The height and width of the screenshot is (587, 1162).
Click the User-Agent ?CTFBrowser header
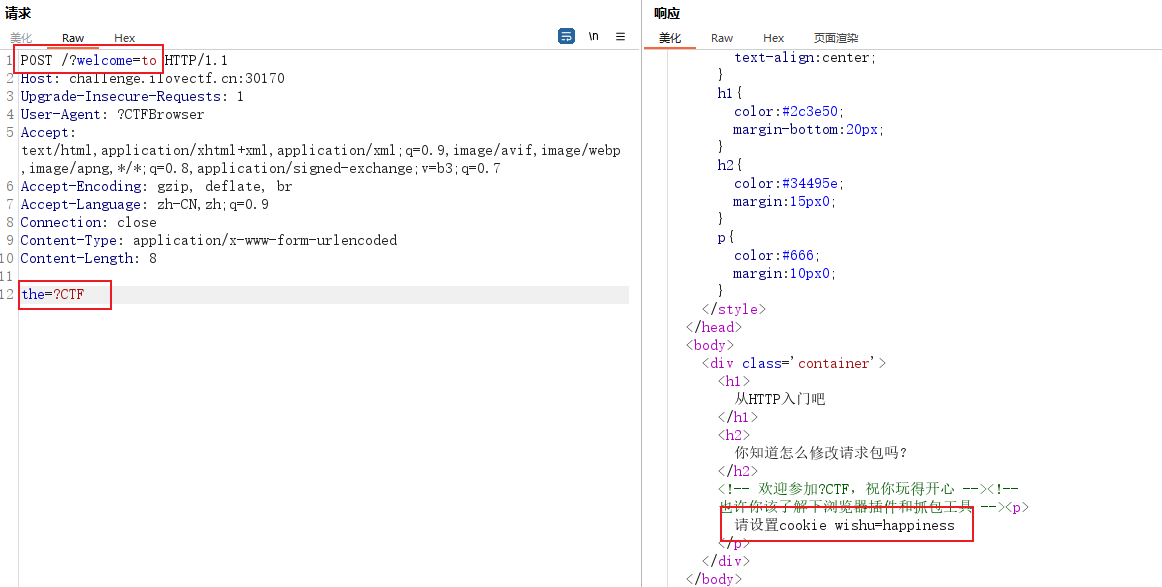[112, 114]
